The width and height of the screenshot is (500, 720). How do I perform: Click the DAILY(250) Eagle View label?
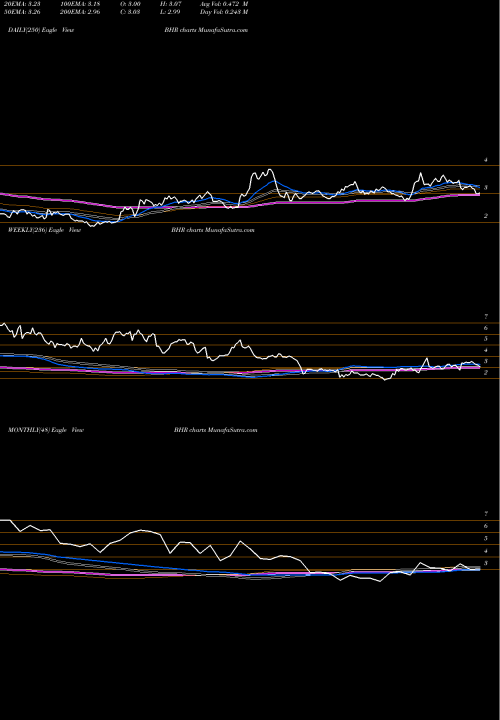(x=41, y=30)
